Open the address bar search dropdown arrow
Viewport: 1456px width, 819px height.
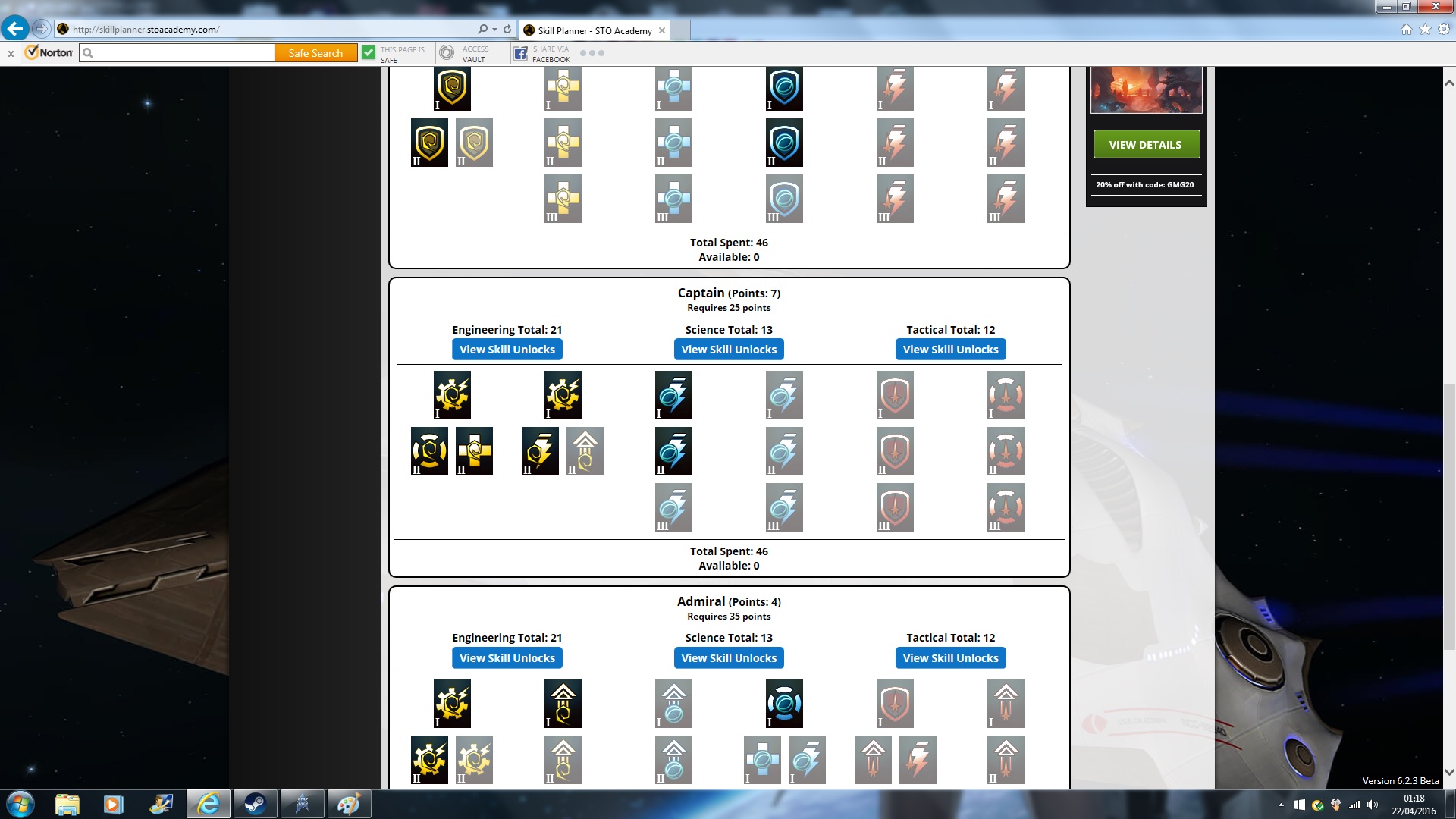pos(494,30)
